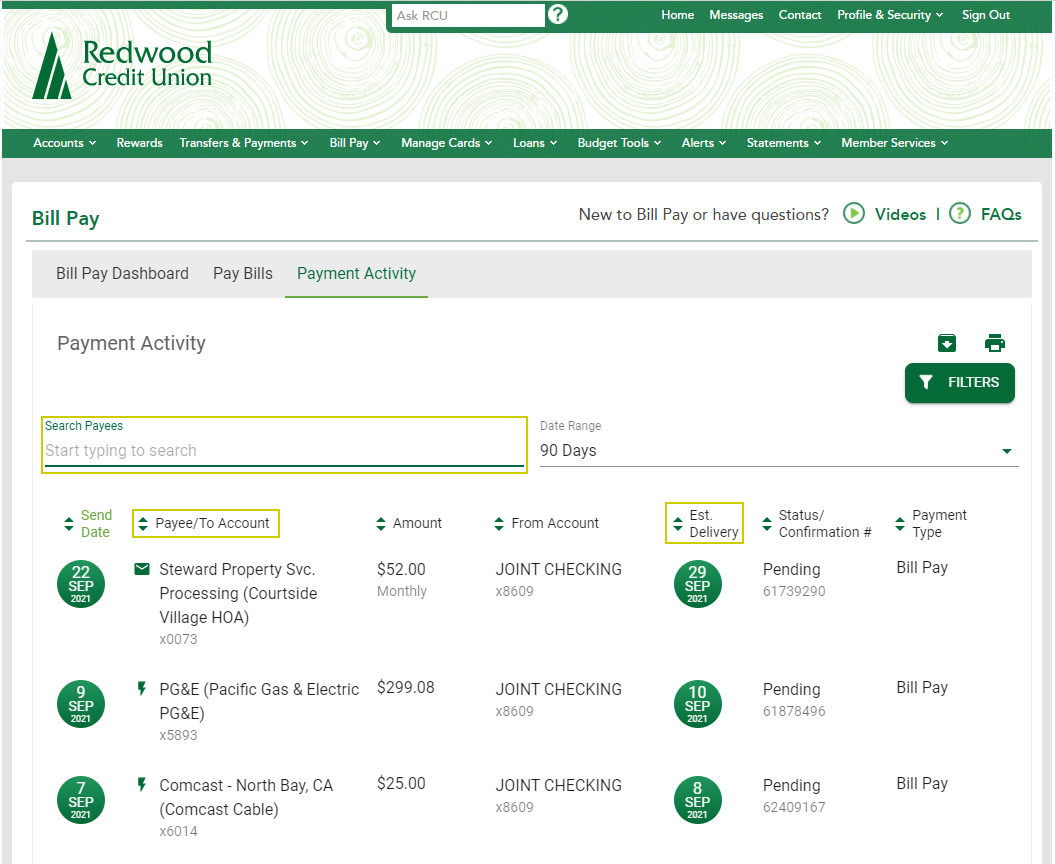Click the FAQs question mark icon
This screenshot has width=1055, height=864.
click(960, 214)
